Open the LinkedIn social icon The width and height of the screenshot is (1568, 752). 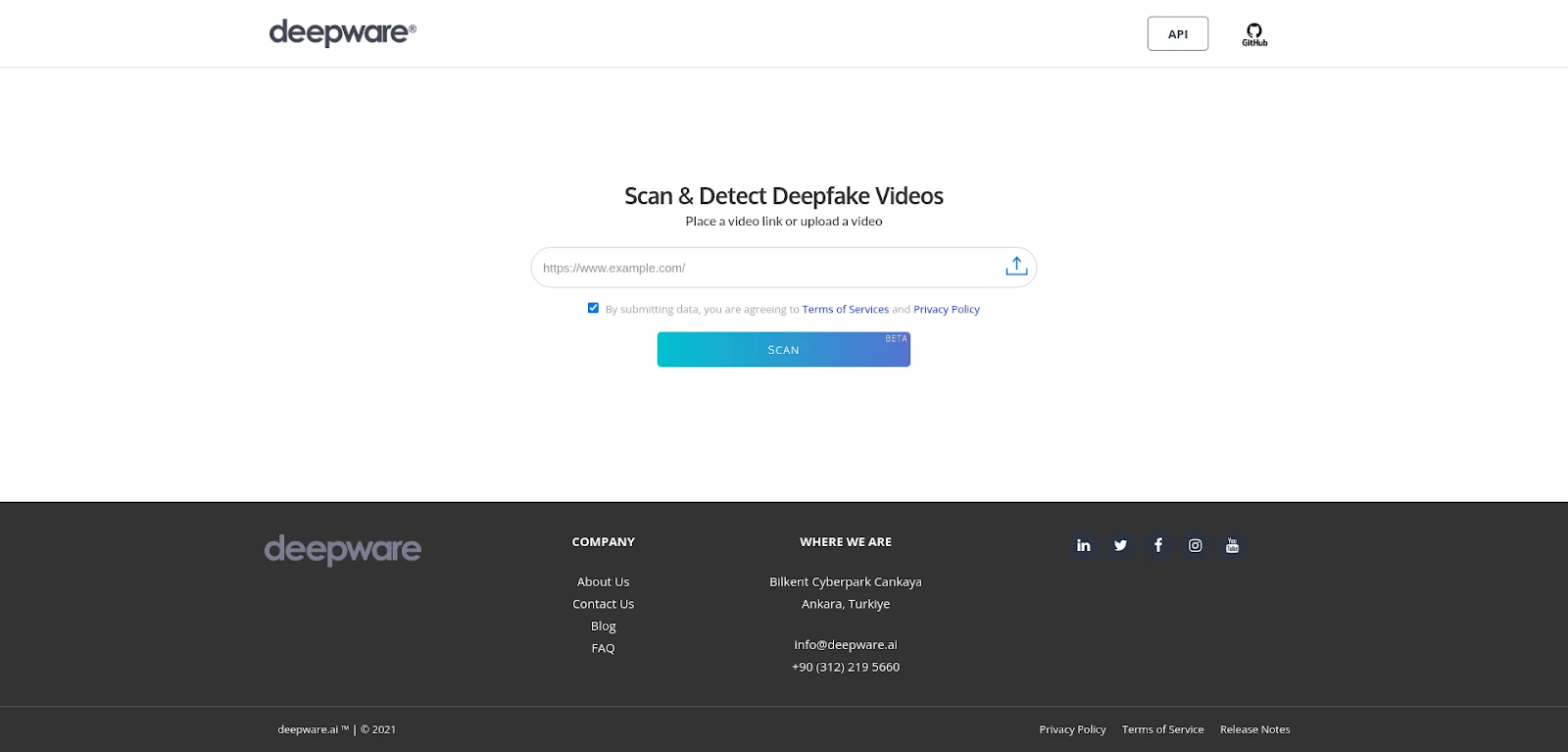(1083, 545)
